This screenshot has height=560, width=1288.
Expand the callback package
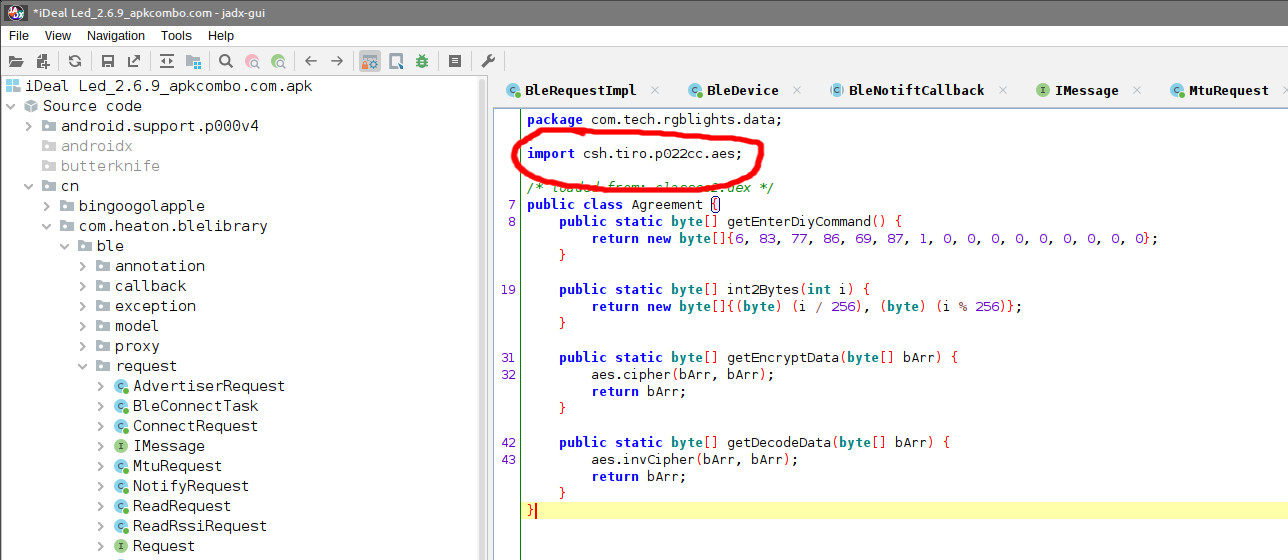pyautogui.click(x=83, y=286)
